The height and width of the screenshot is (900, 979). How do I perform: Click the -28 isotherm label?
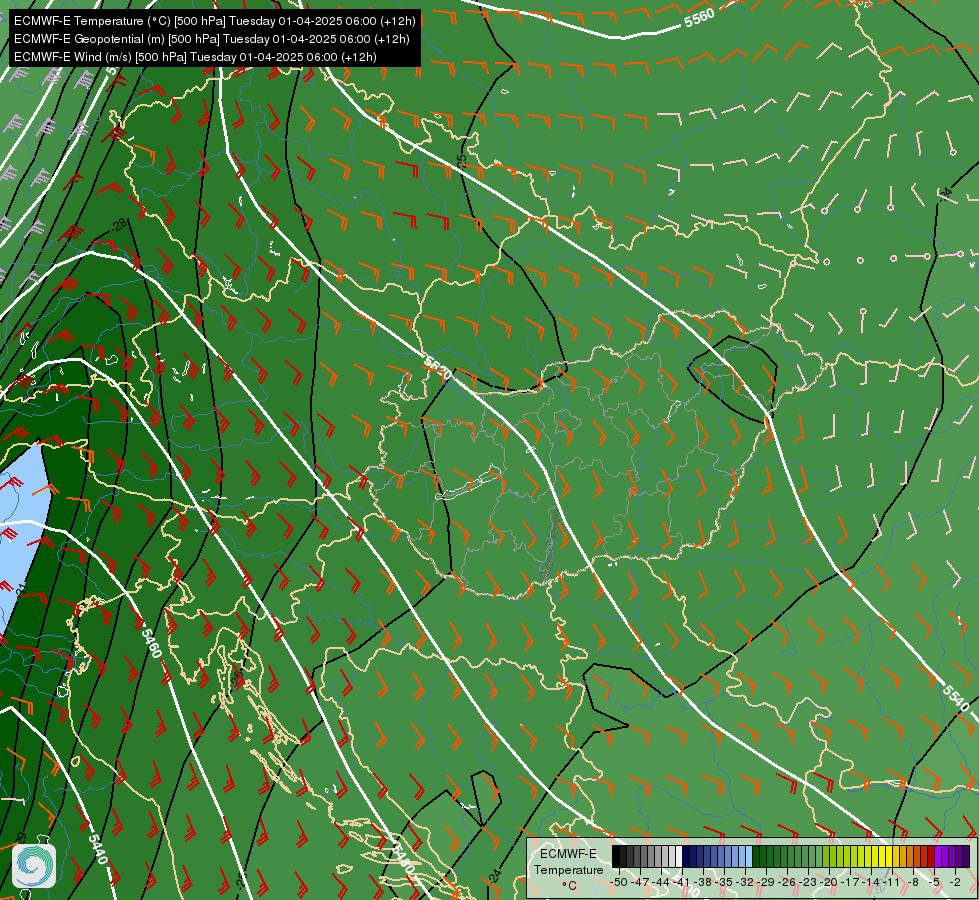(x=118, y=224)
